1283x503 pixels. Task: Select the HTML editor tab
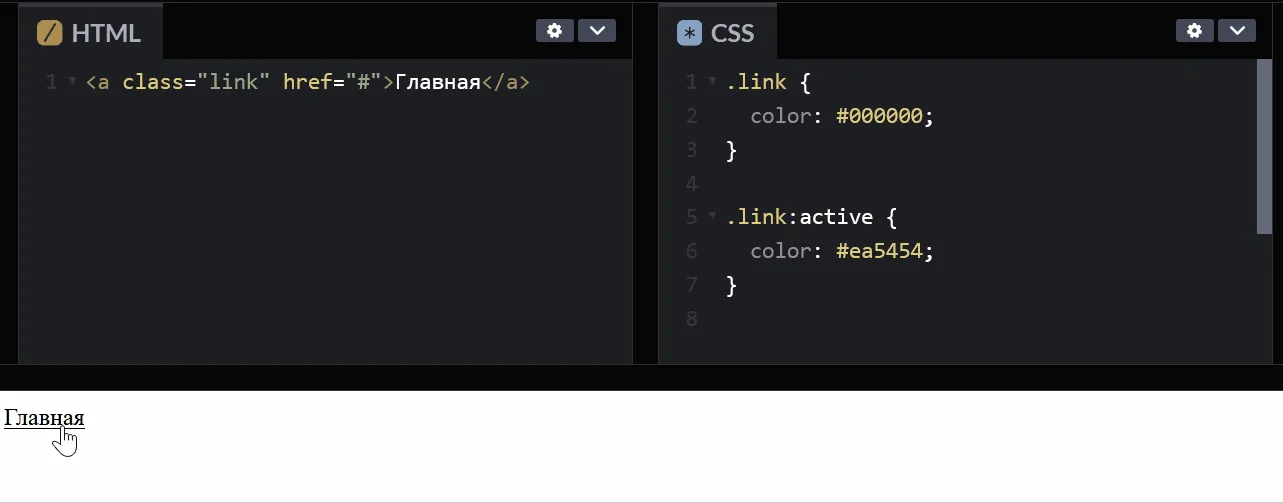coord(90,33)
